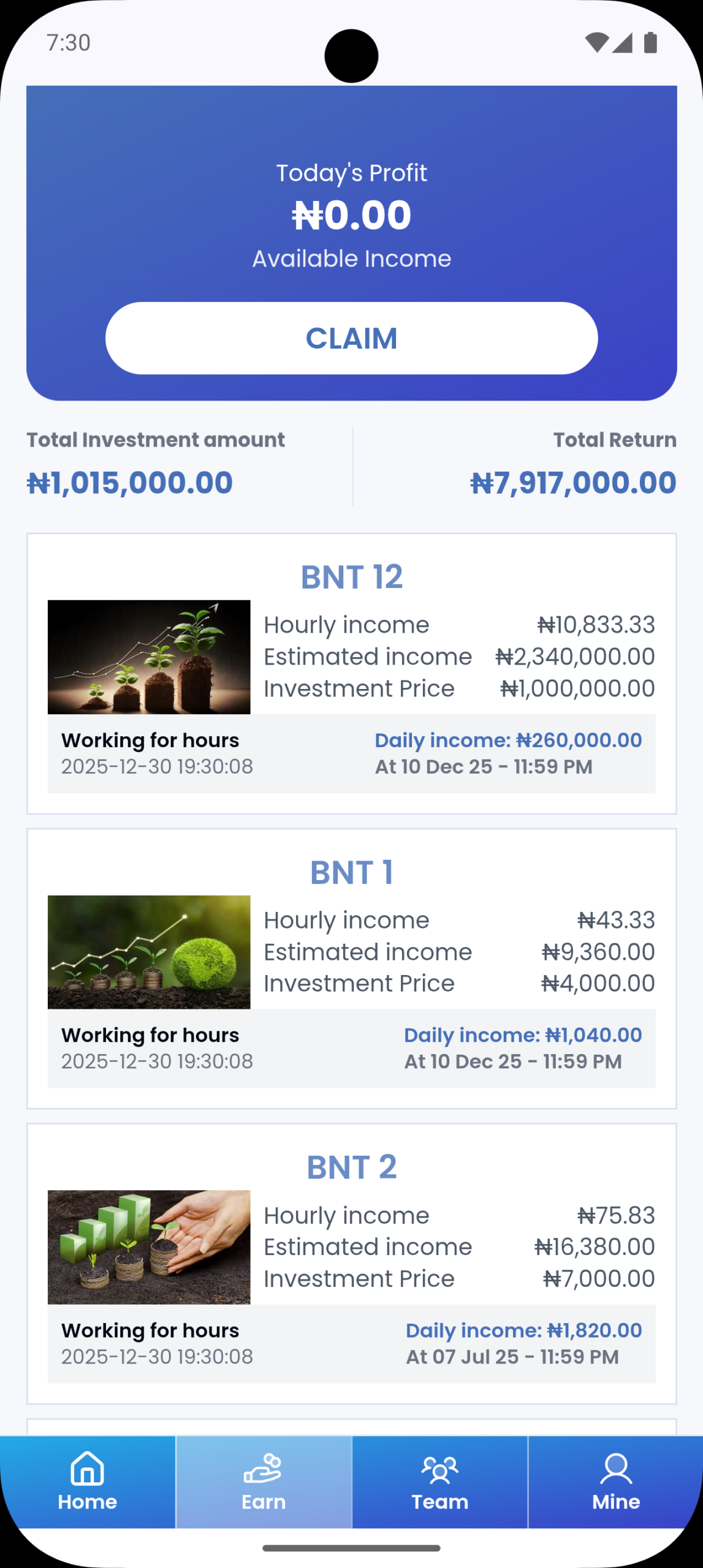The image size is (703, 1568).
Task: Tap BNT 12 daily income ₦260,000.00
Action: point(508,740)
